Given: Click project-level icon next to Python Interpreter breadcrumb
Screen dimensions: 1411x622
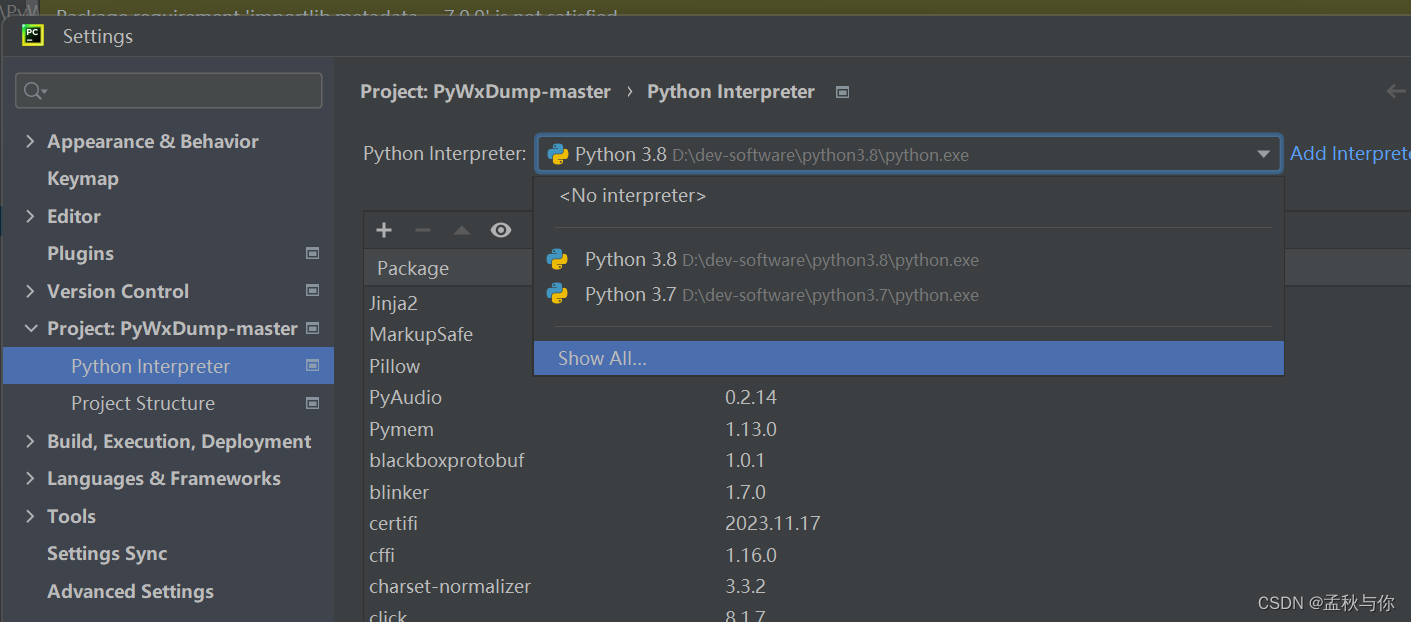Looking at the screenshot, I should 842,92.
